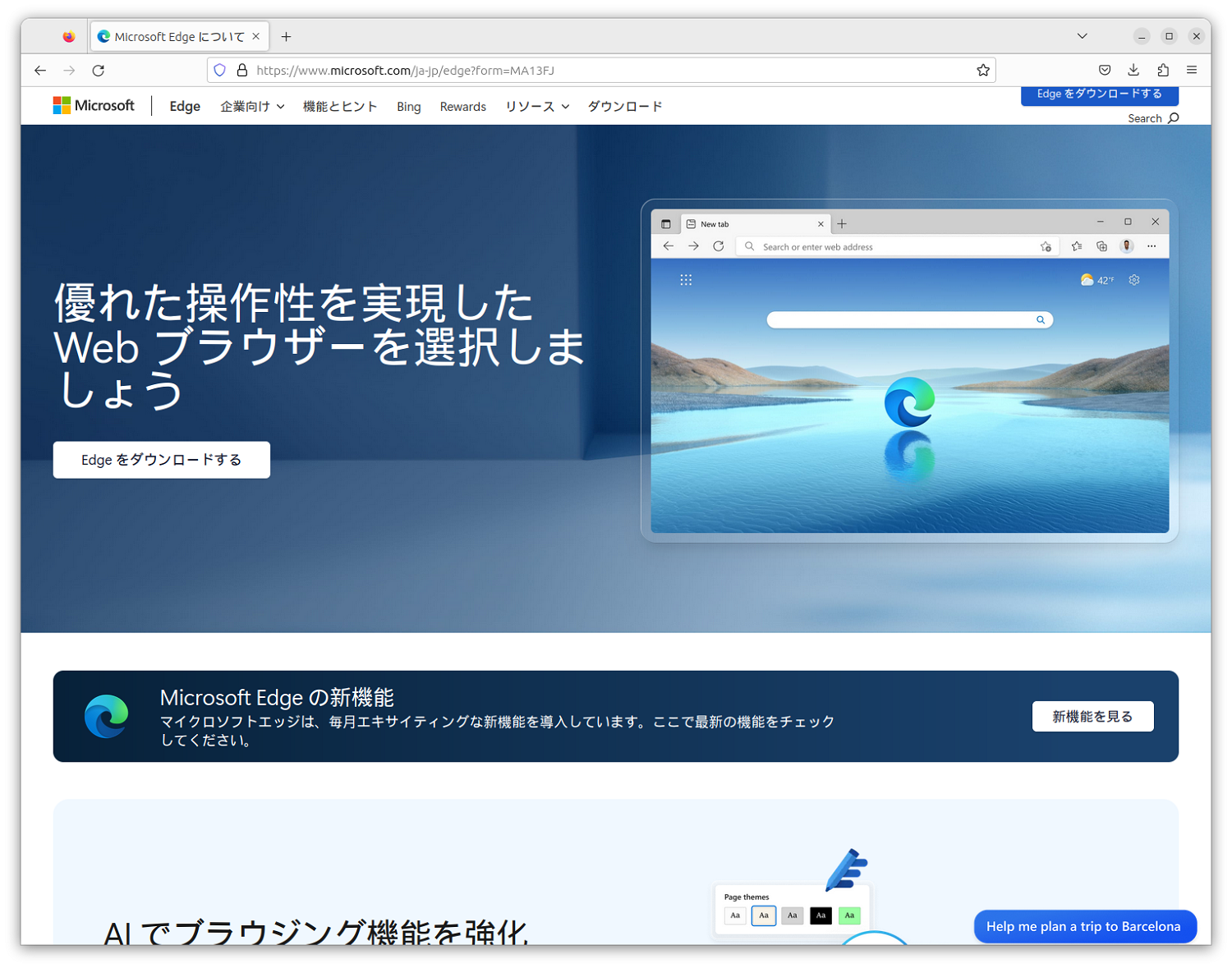Select the Microsoft Edge について tab
This screenshot has height=968, width=1232.
coord(179,36)
